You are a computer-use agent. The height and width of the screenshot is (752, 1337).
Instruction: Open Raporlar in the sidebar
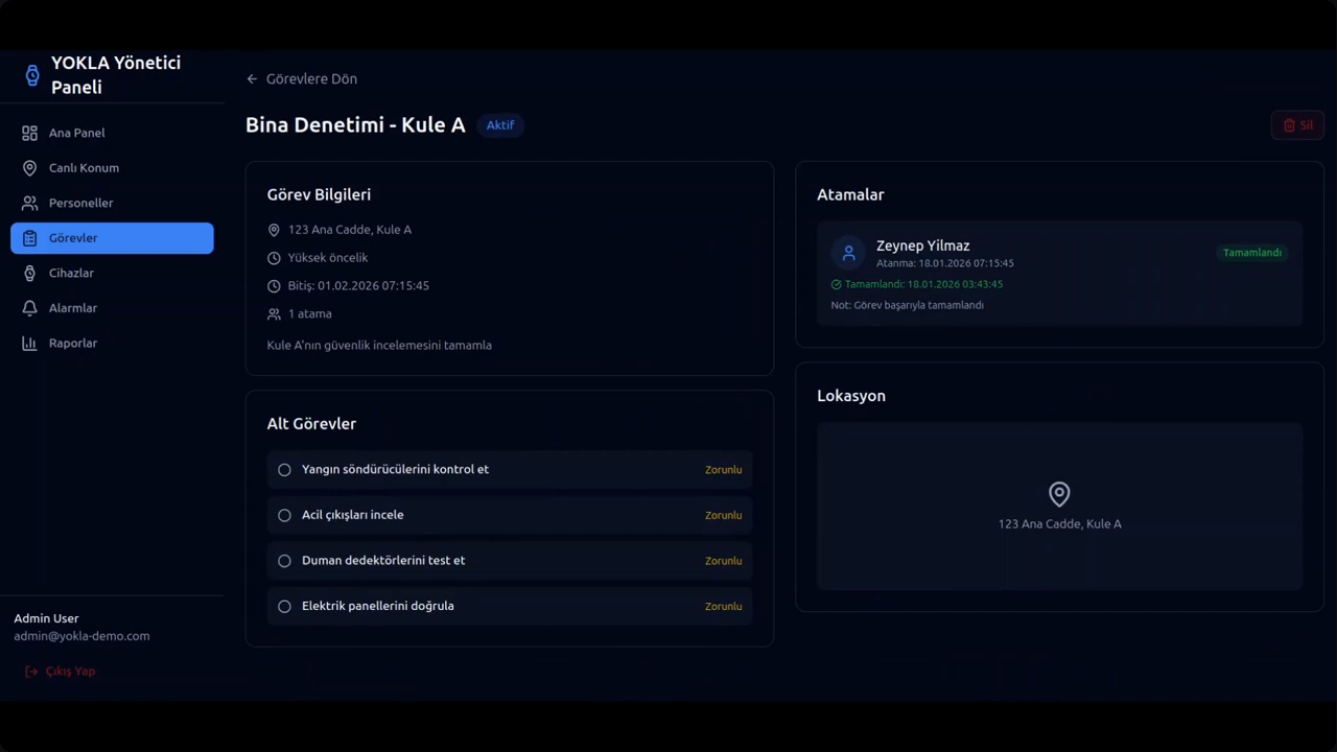112,343
